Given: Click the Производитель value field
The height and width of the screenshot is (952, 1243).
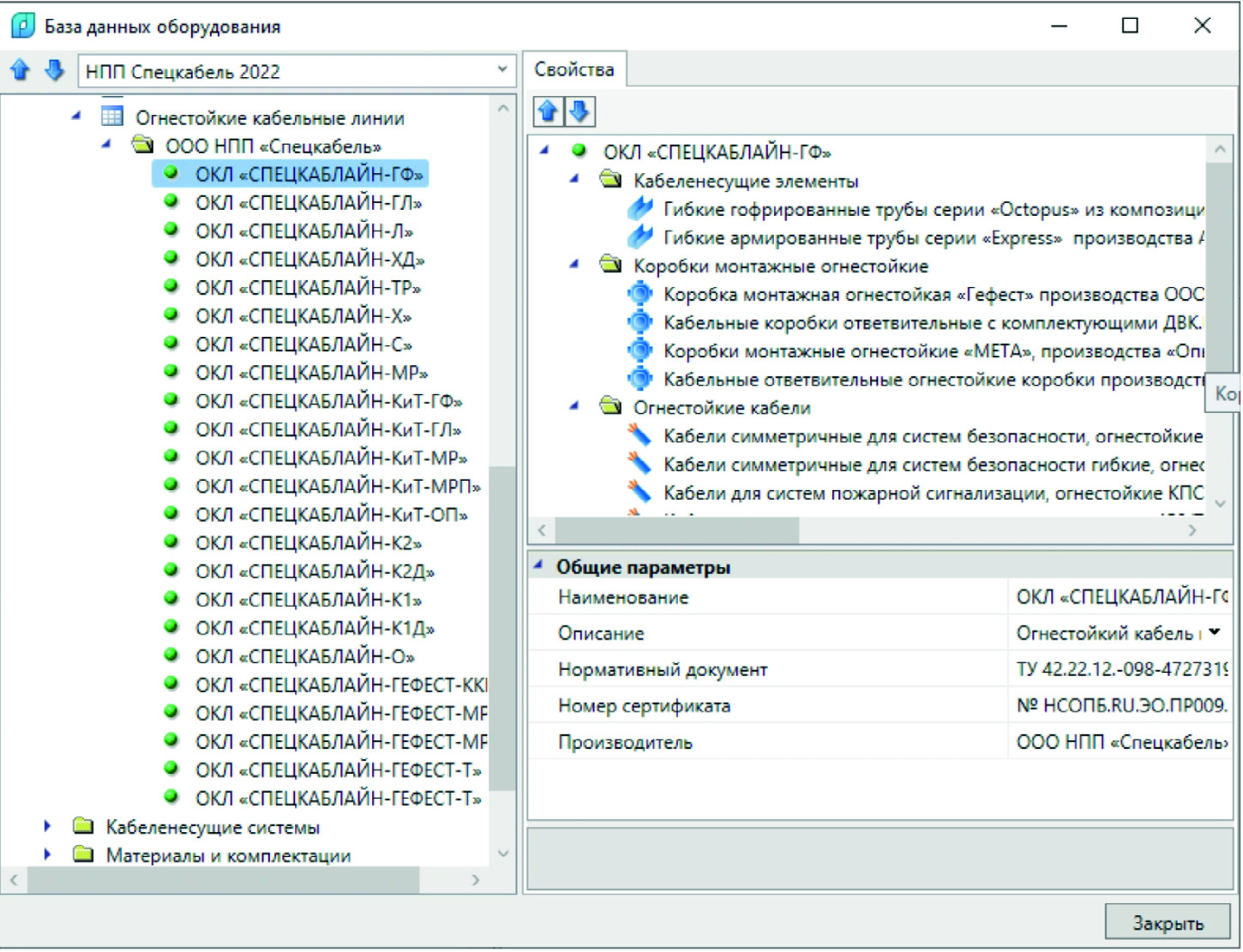Looking at the screenshot, I should pyautogui.click(x=1120, y=742).
